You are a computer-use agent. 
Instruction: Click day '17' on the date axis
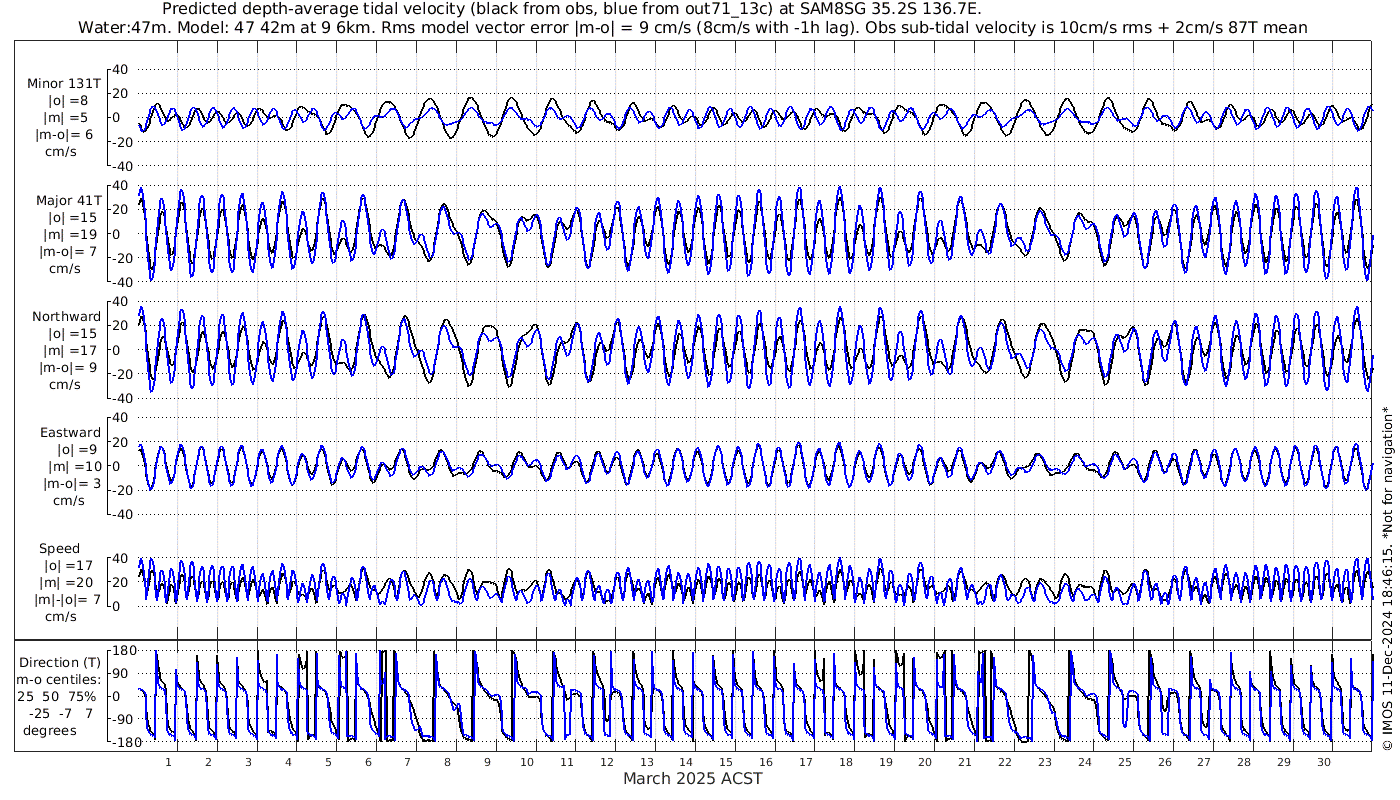805,762
